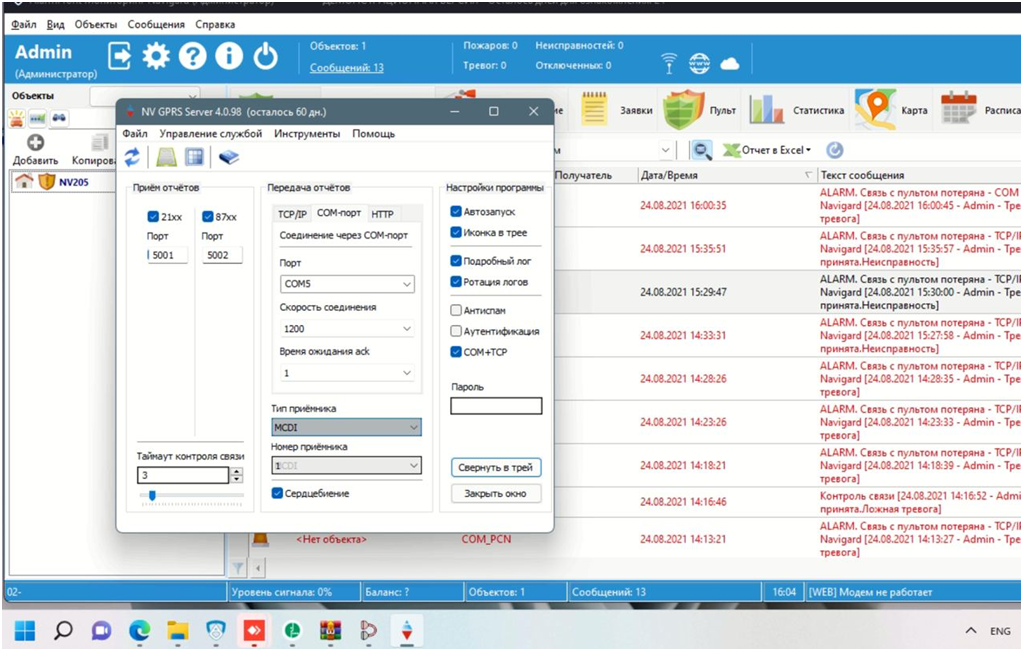Open the Расписание calendar icon
This screenshot has height=651, width=1023.
point(958,108)
